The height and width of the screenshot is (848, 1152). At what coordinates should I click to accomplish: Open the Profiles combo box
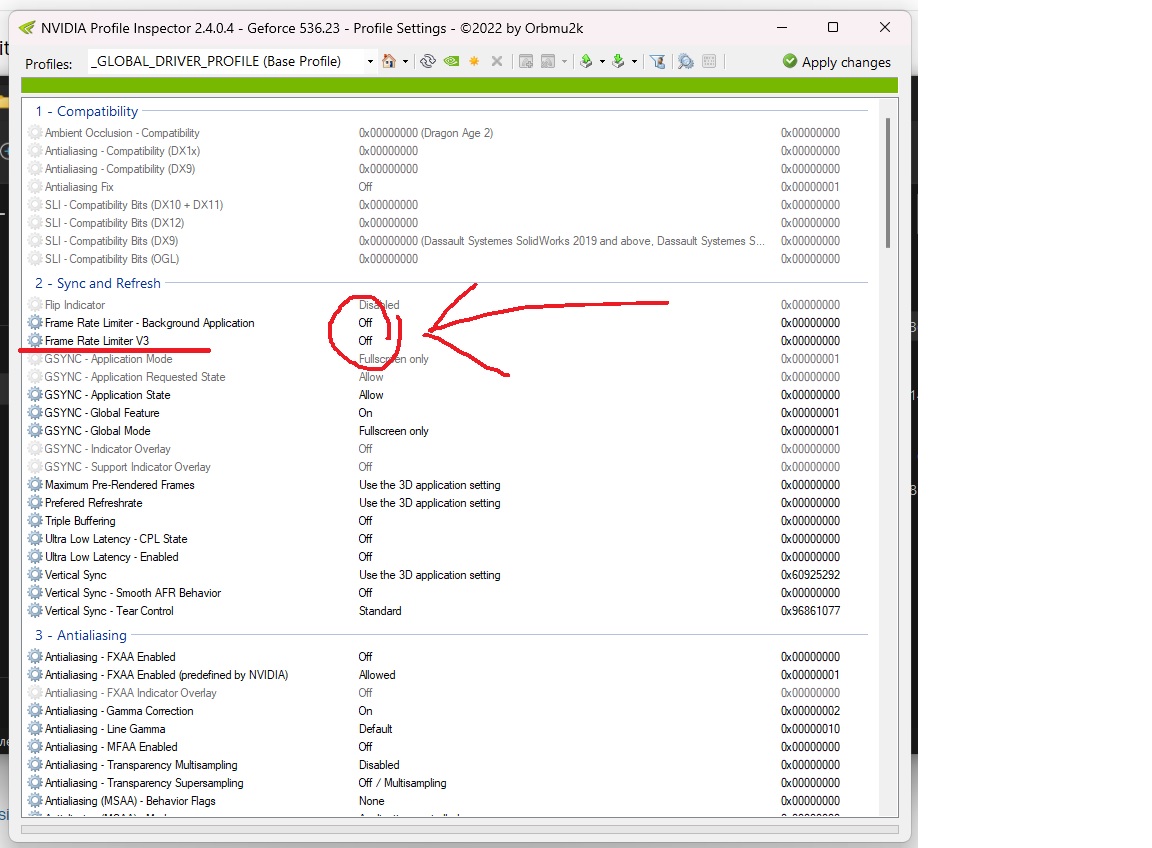232,62
